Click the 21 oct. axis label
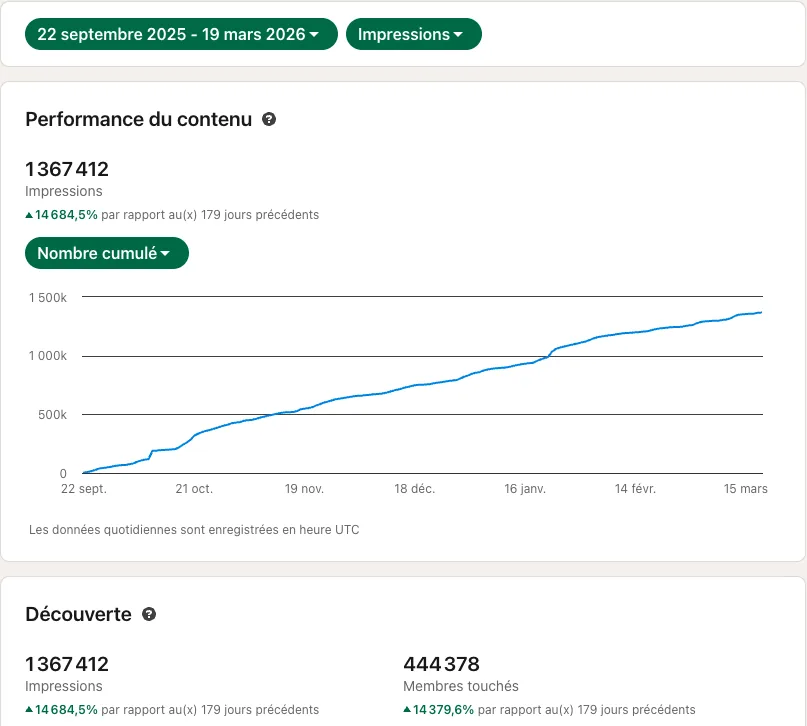The width and height of the screenshot is (807, 726). tap(194, 489)
